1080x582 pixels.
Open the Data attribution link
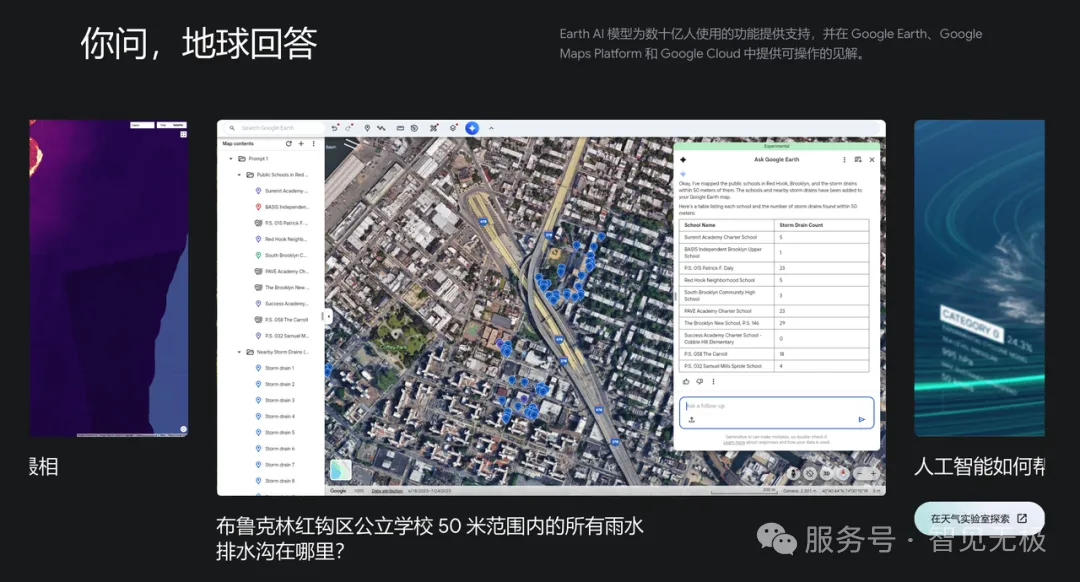387,491
